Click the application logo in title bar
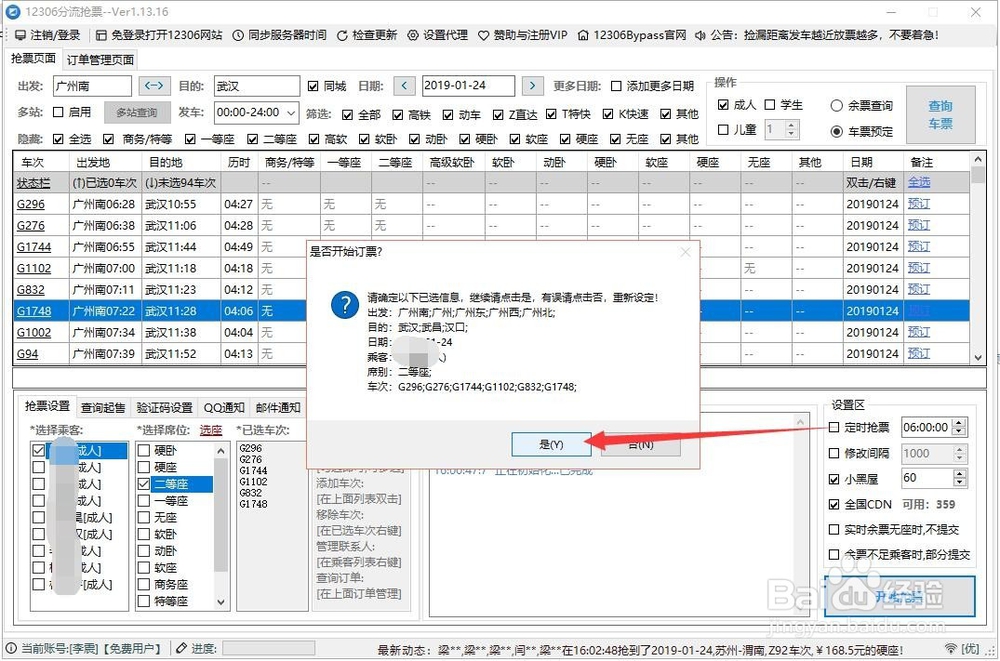Image resolution: width=1000 pixels, height=661 pixels. 12,11
